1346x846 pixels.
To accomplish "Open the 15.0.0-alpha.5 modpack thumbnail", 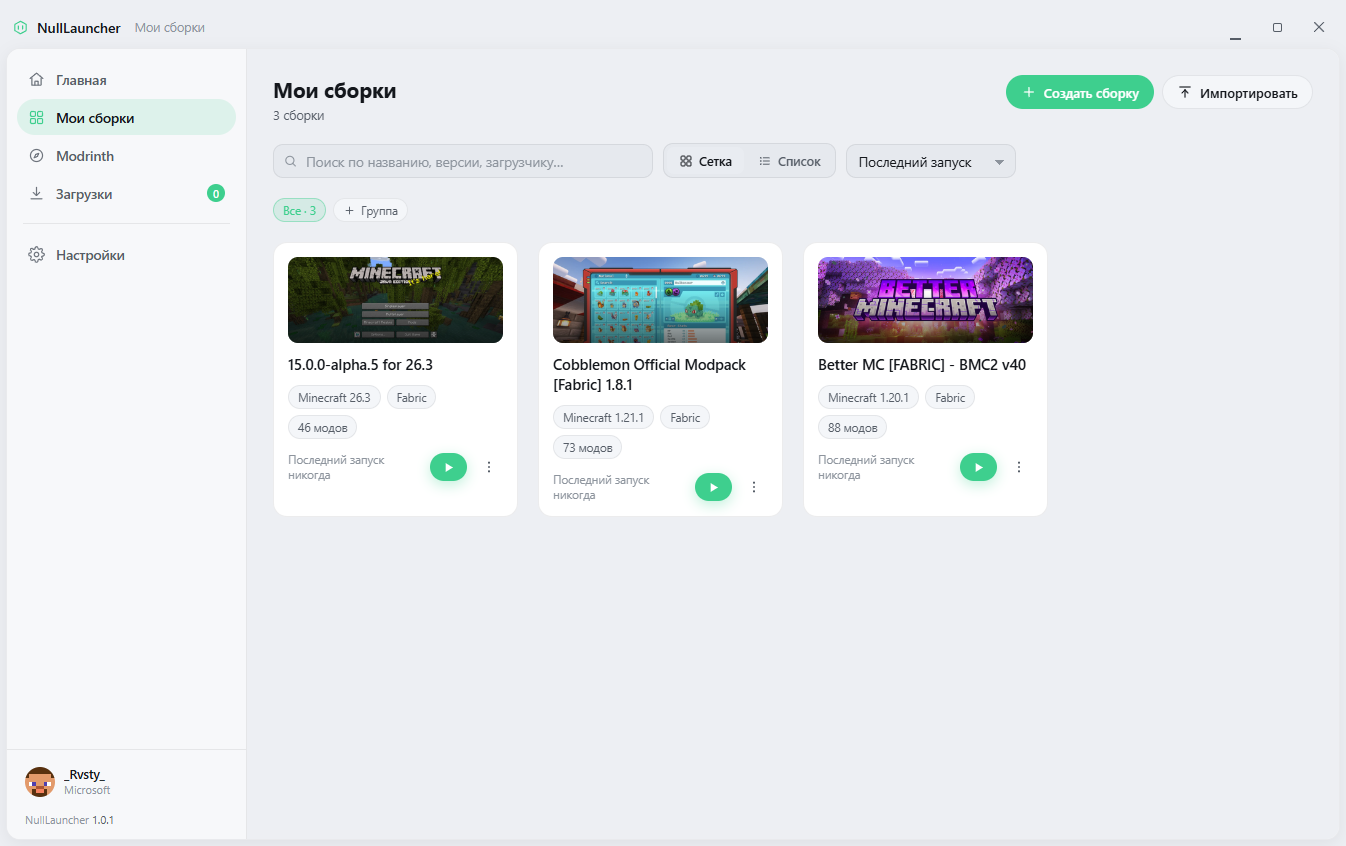I will coord(395,300).
